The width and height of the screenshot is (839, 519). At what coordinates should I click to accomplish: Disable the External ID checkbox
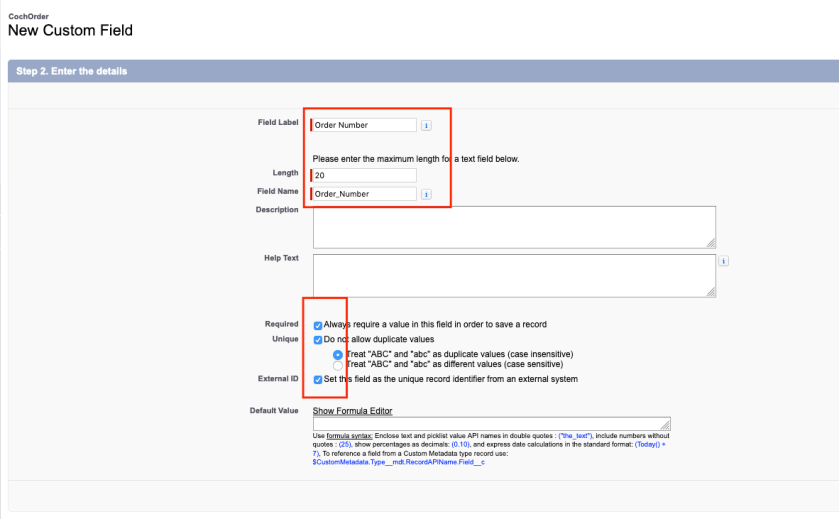pyautogui.click(x=318, y=380)
